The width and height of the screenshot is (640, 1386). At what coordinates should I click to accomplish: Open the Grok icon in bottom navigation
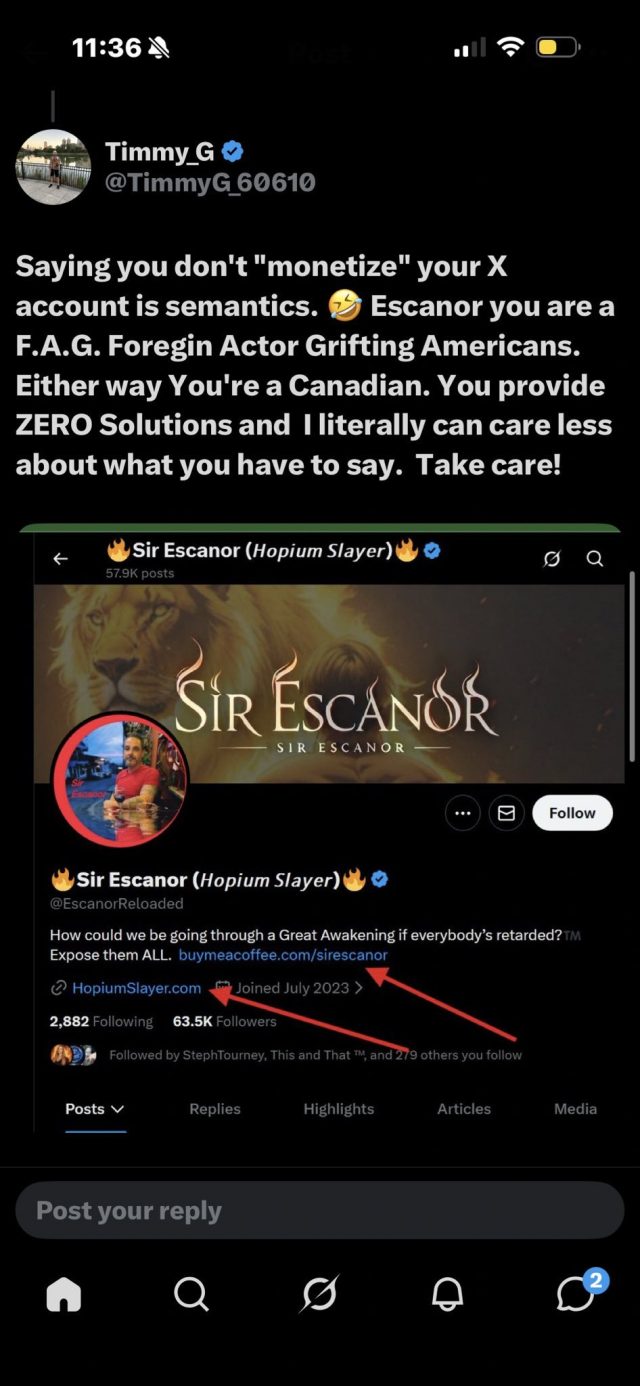320,1294
